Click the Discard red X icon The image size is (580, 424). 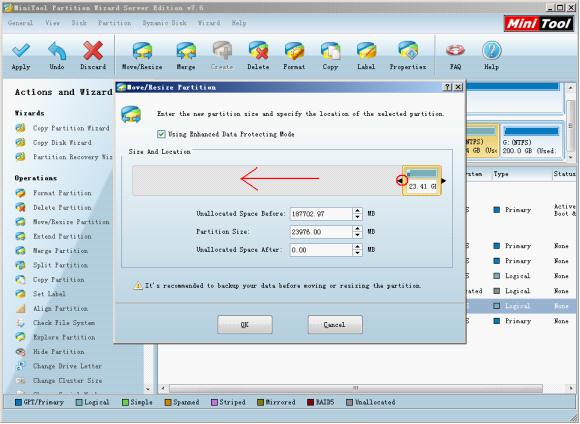click(93, 51)
